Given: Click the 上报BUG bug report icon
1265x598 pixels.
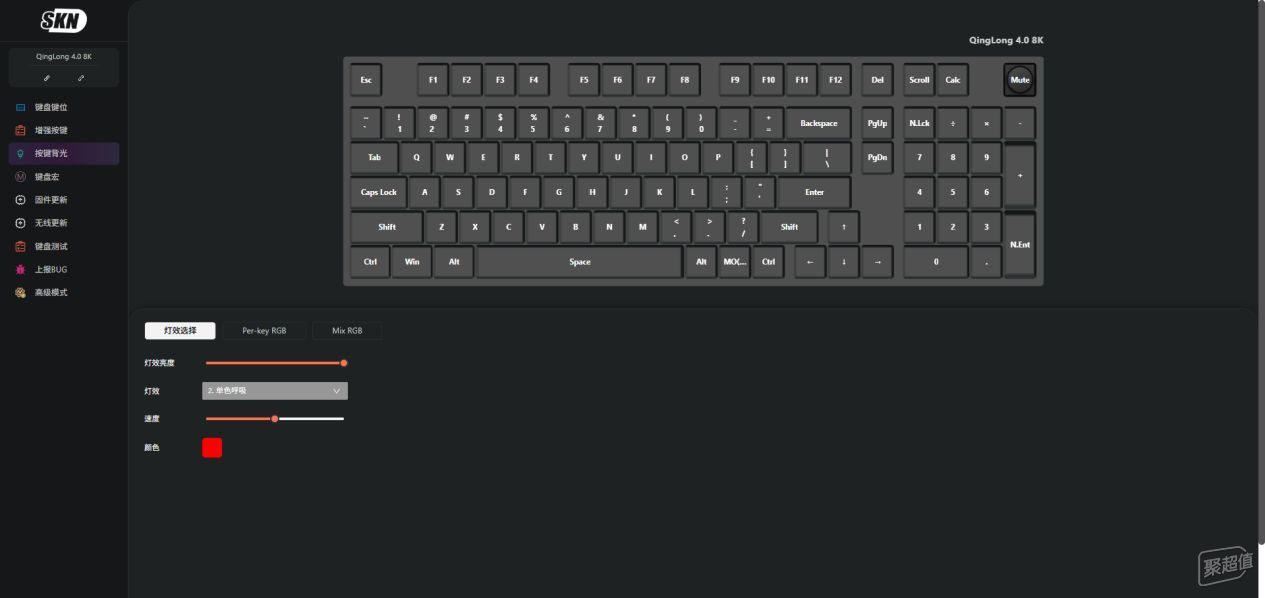Looking at the screenshot, I should pos(20,269).
